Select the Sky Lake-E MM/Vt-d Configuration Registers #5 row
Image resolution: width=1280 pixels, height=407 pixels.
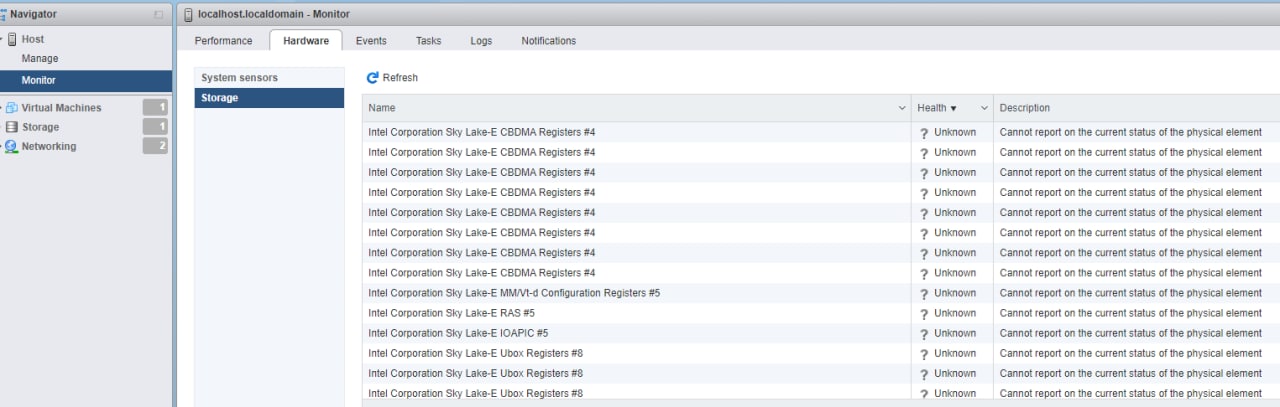point(821,293)
